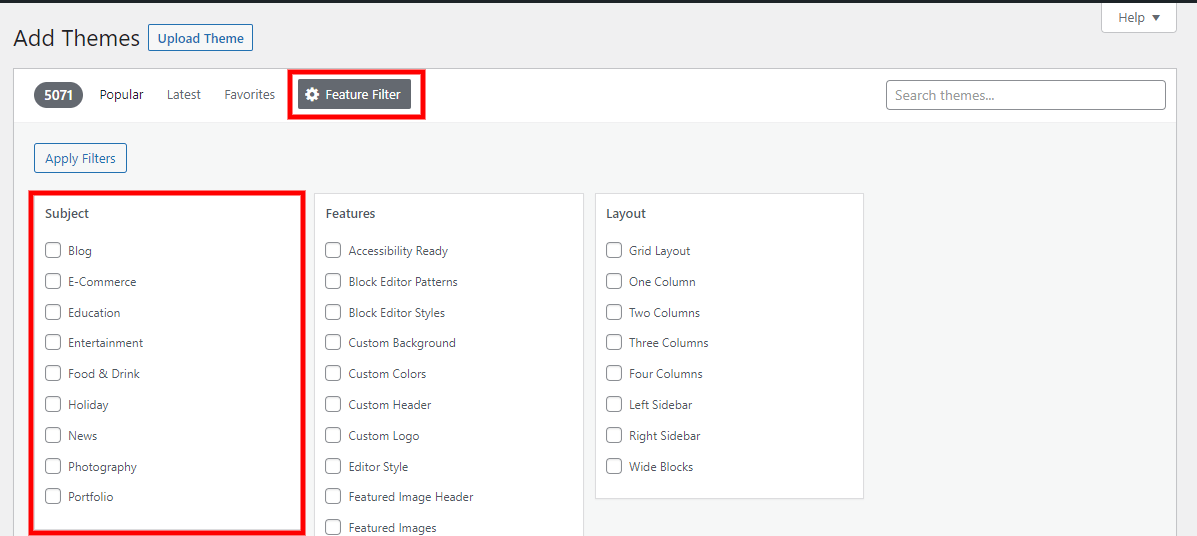Check the Wide Blocks checkbox
The width and height of the screenshot is (1197, 536).
click(614, 466)
